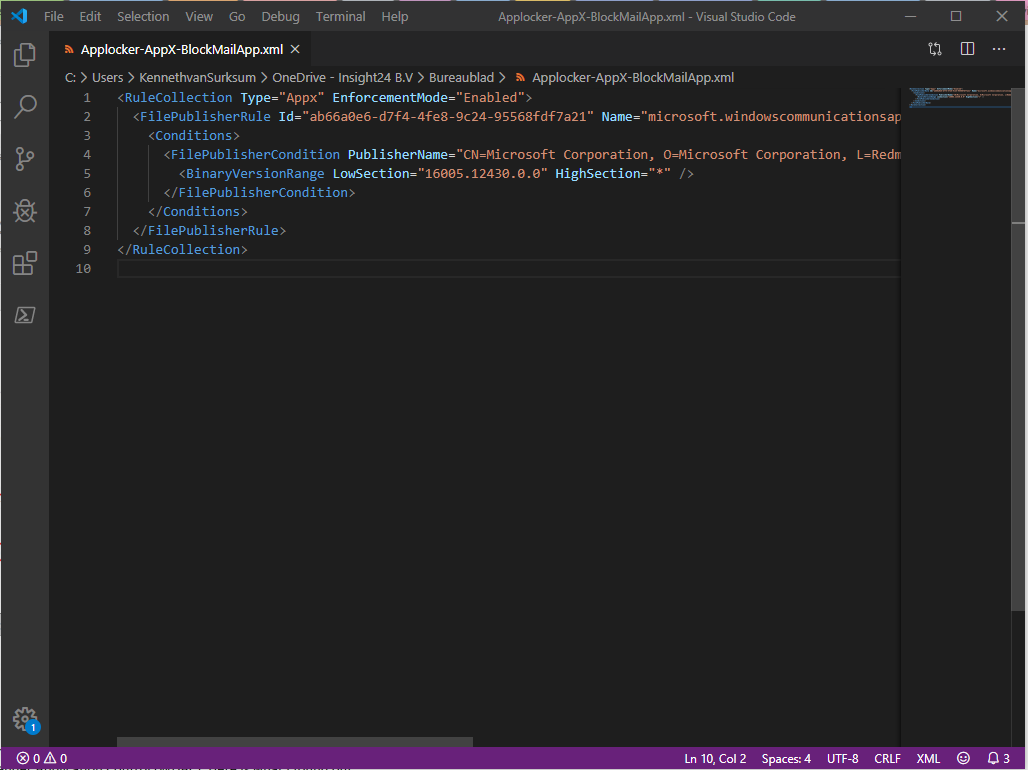The width and height of the screenshot is (1028, 770).
Task: Click the PublisherName attribute
Action: [x=397, y=155]
